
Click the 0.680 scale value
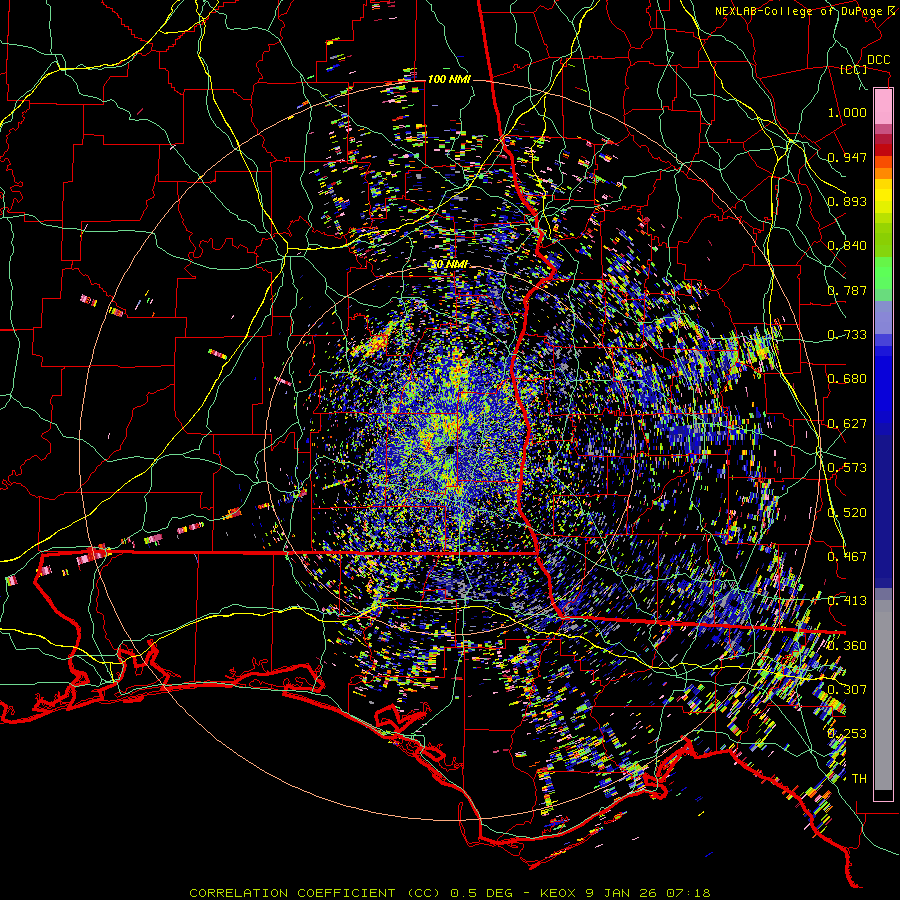(x=847, y=379)
